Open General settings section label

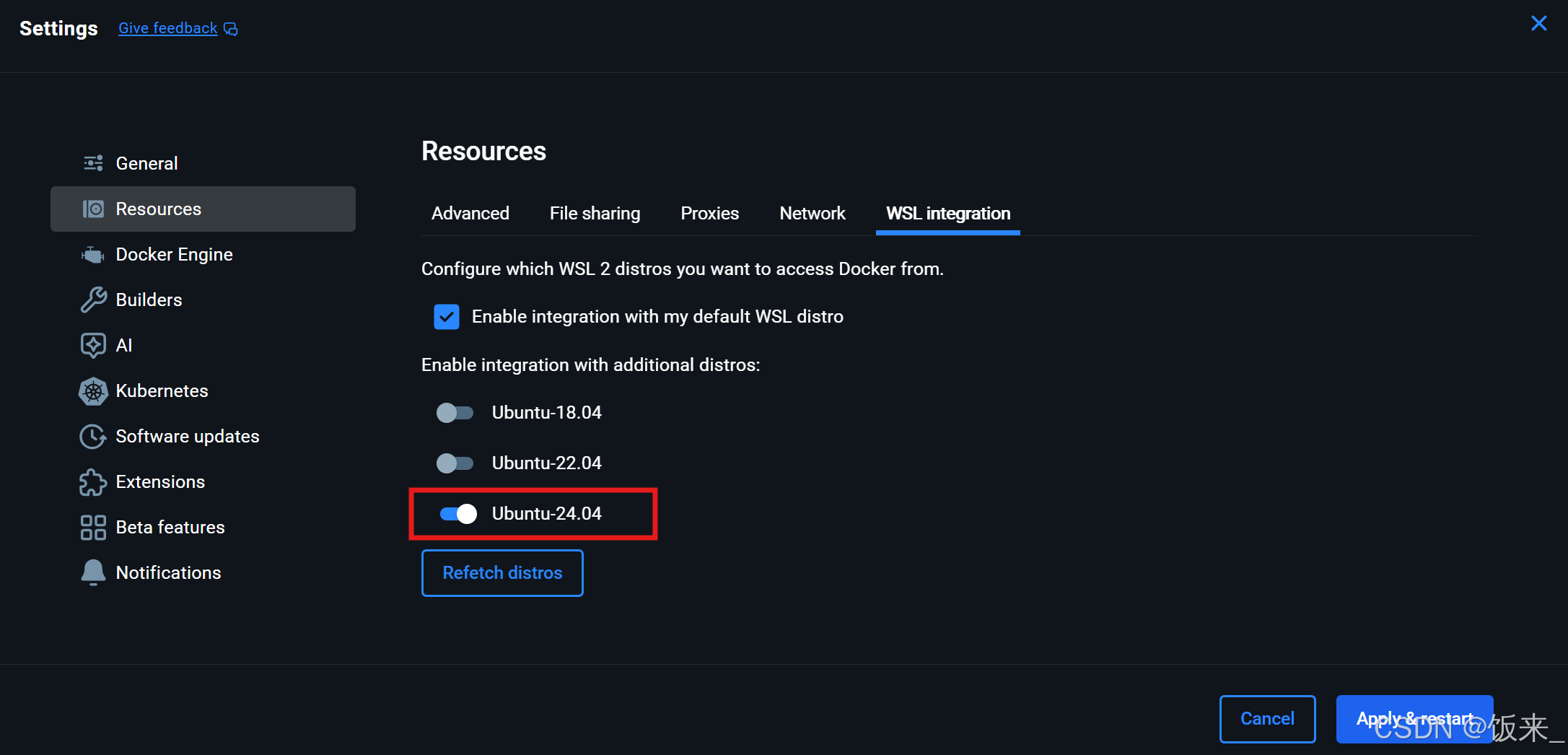tap(146, 163)
